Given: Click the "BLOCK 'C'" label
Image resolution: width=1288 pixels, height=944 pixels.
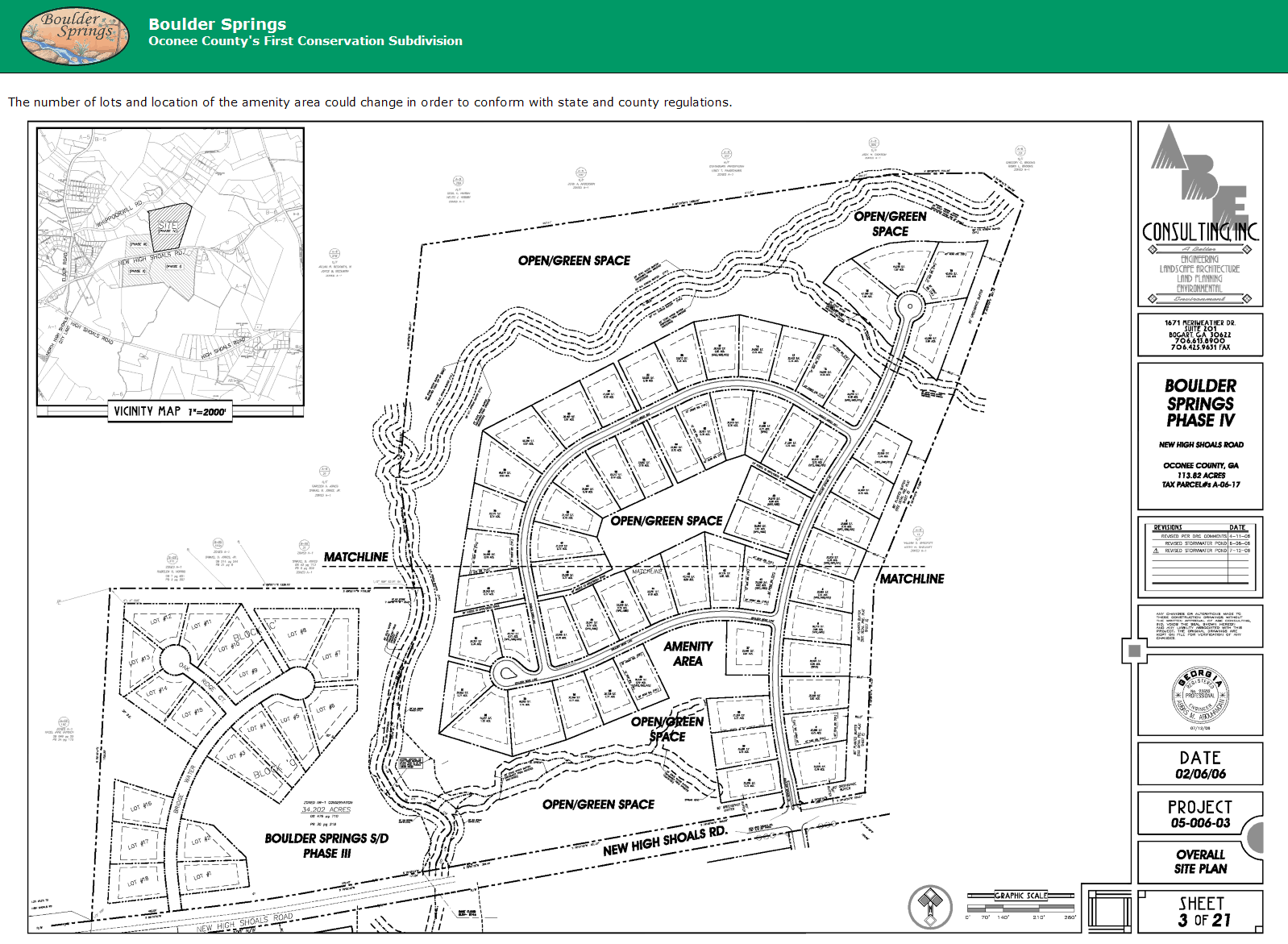Looking at the screenshot, I should [x=256, y=630].
